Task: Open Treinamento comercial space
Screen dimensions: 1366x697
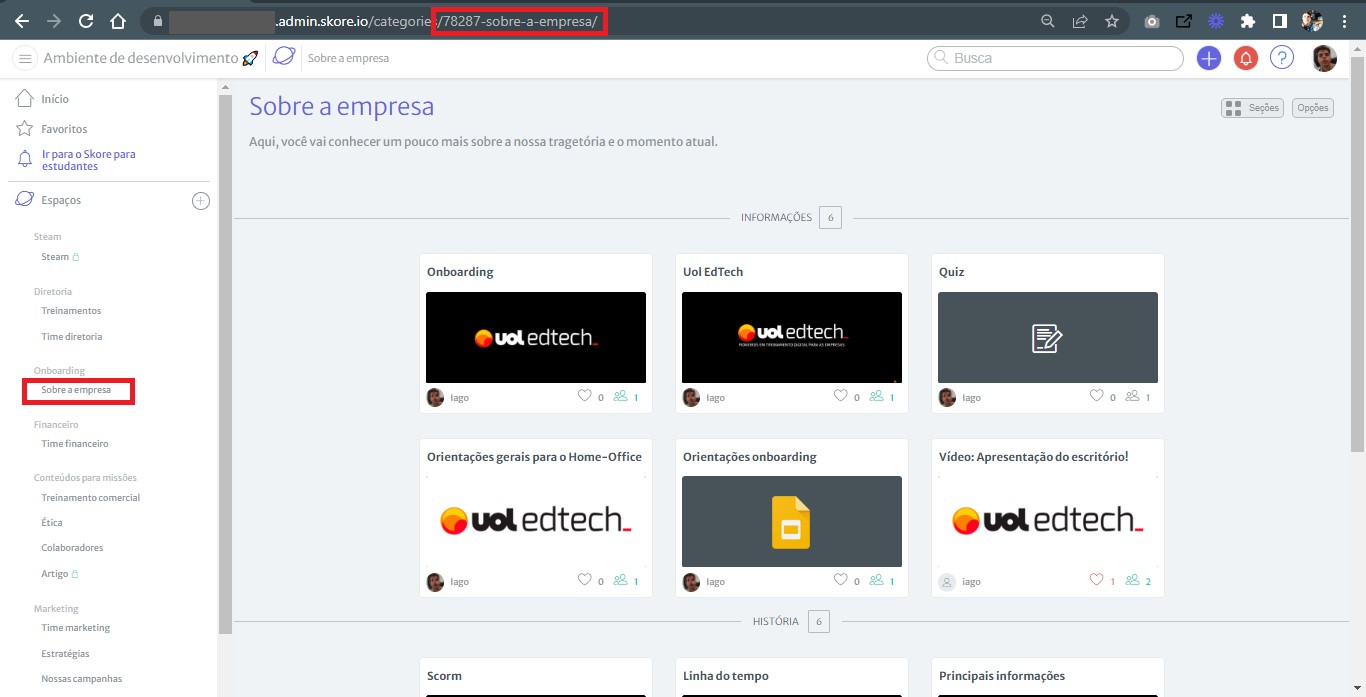Action: click(x=91, y=498)
